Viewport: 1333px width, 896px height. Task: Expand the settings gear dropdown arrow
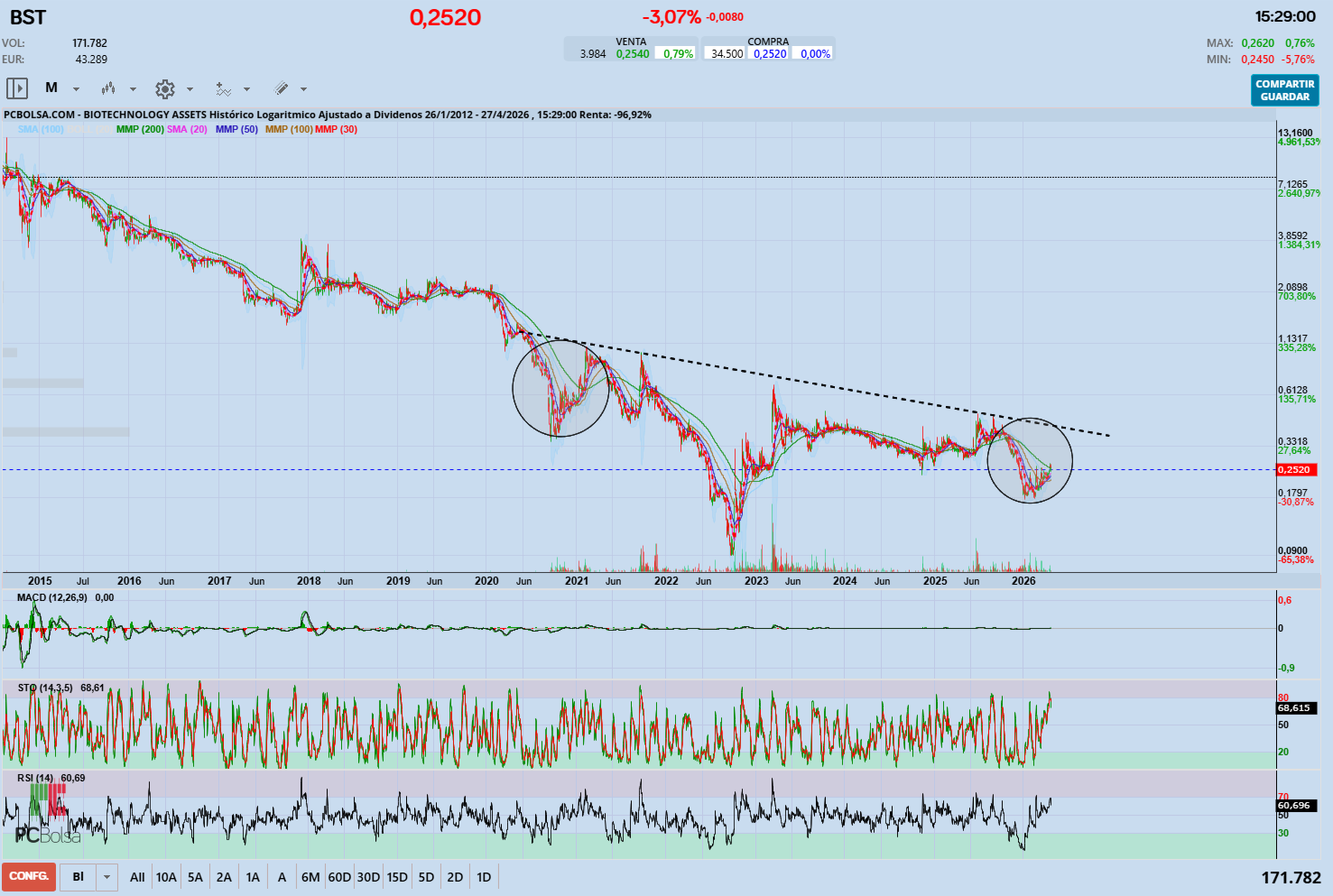[x=189, y=88]
